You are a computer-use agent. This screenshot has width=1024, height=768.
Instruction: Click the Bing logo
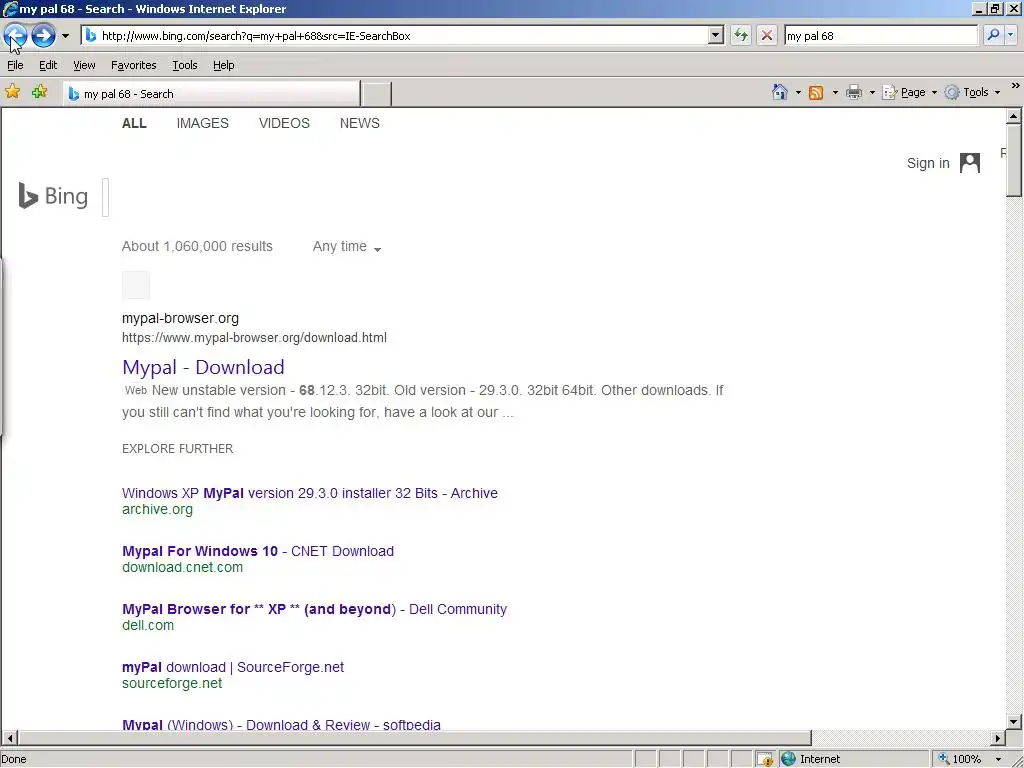click(53, 196)
